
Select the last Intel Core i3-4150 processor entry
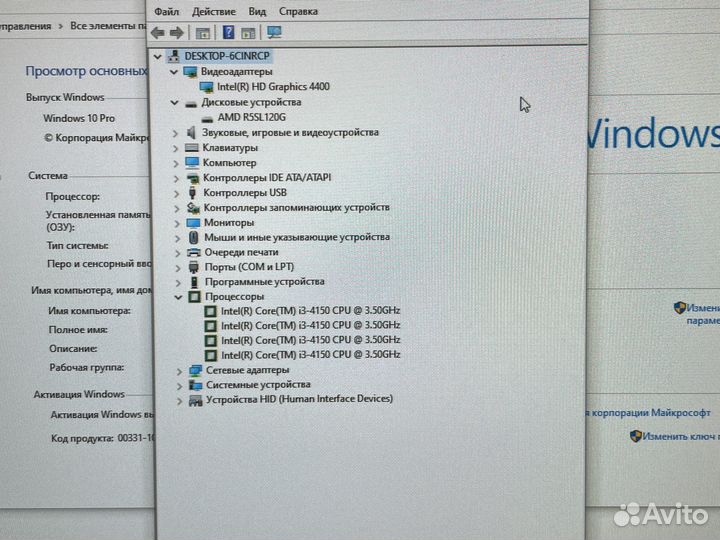click(311, 354)
